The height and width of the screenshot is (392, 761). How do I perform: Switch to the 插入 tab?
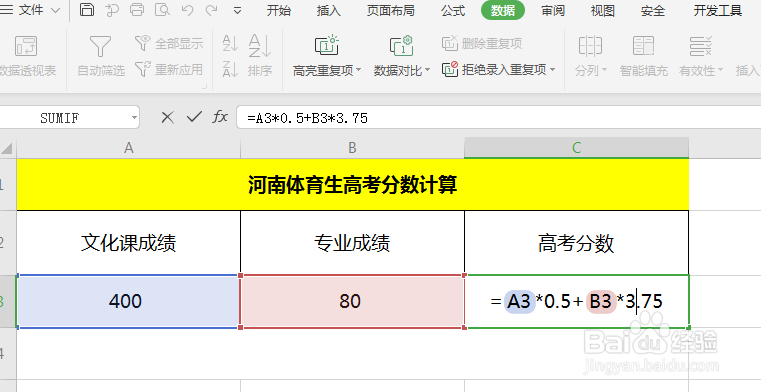329,10
